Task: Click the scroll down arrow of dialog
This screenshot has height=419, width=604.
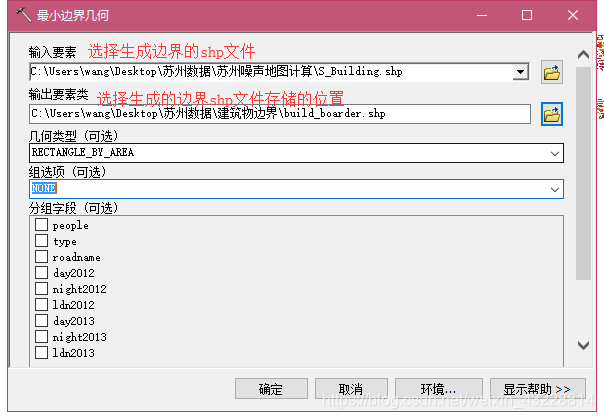Action: point(583,345)
